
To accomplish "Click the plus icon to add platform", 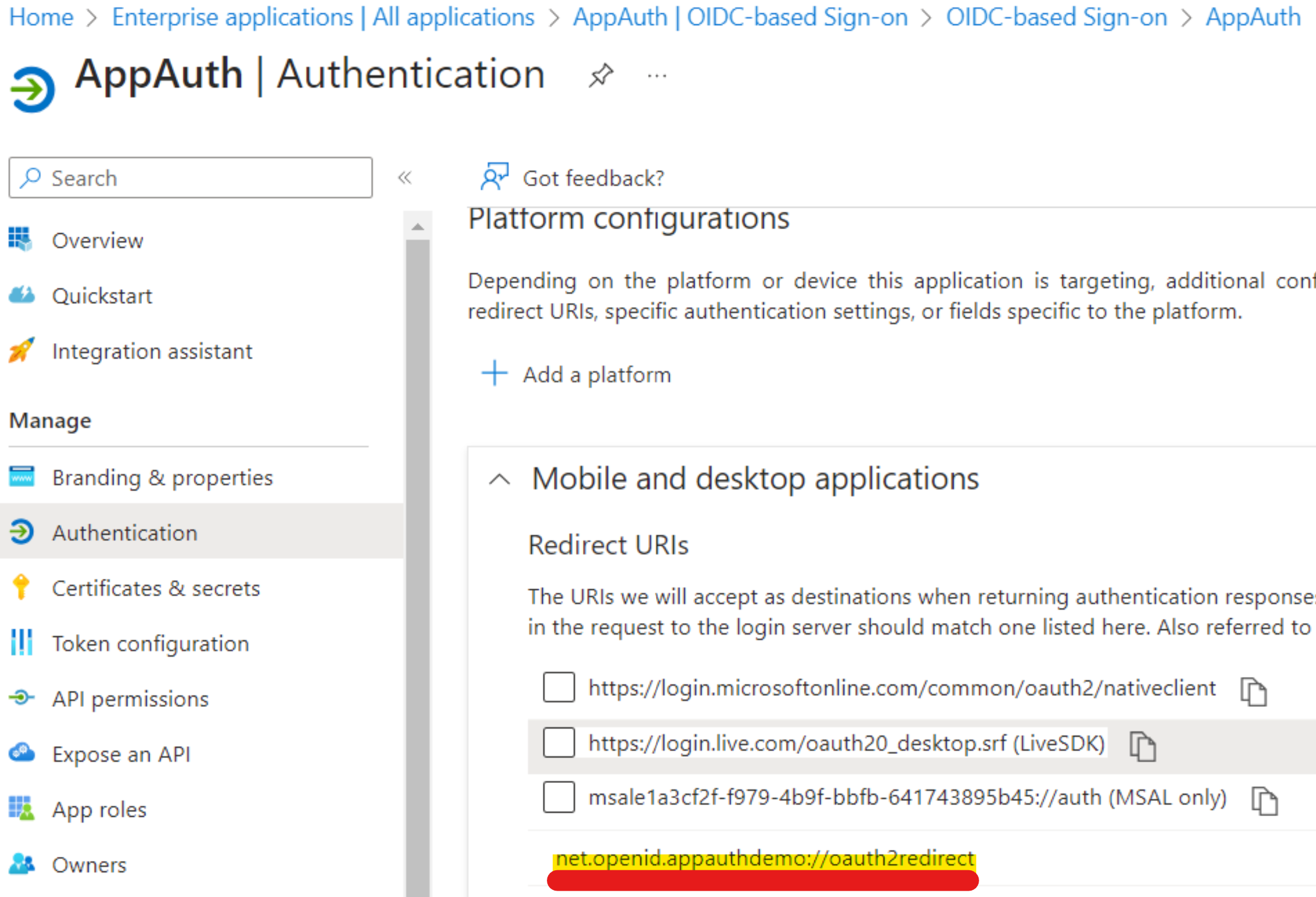I will [495, 373].
